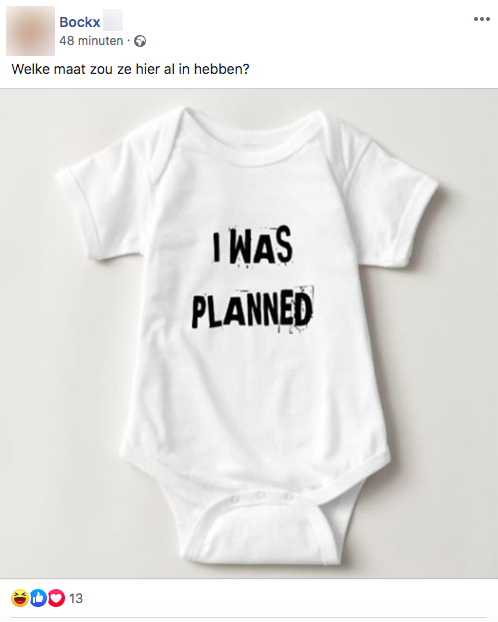The width and height of the screenshot is (498, 622).
Task: Click the laughing Haha reaction emoji
Action: click(x=20, y=598)
